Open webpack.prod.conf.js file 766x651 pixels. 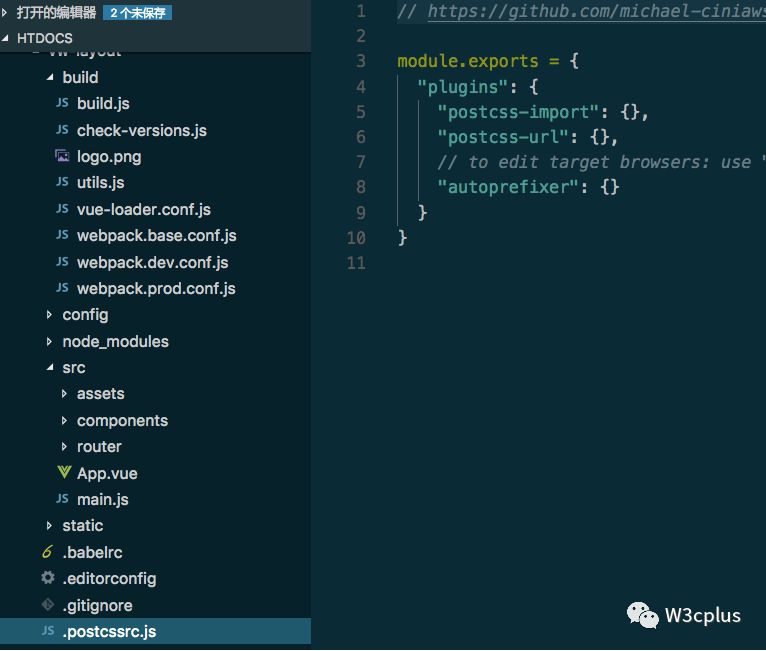tap(156, 289)
